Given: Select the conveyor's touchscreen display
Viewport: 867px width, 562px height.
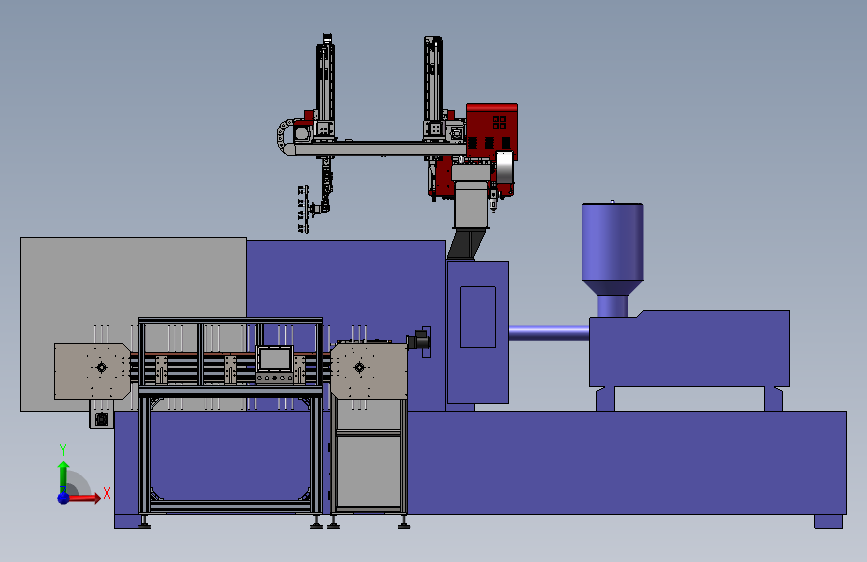Looking at the screenshot, I should (x=275, y=360).
